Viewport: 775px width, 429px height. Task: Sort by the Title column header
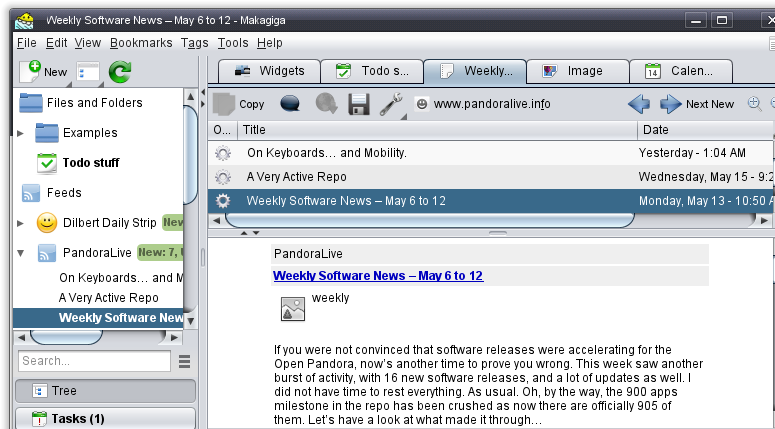coord(437,130)
